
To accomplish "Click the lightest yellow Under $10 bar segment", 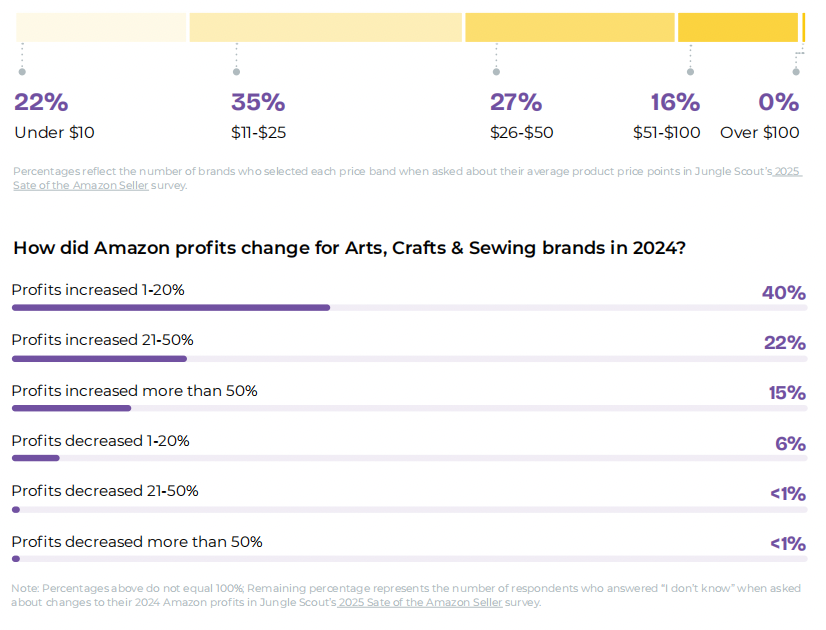I will 102,28.
